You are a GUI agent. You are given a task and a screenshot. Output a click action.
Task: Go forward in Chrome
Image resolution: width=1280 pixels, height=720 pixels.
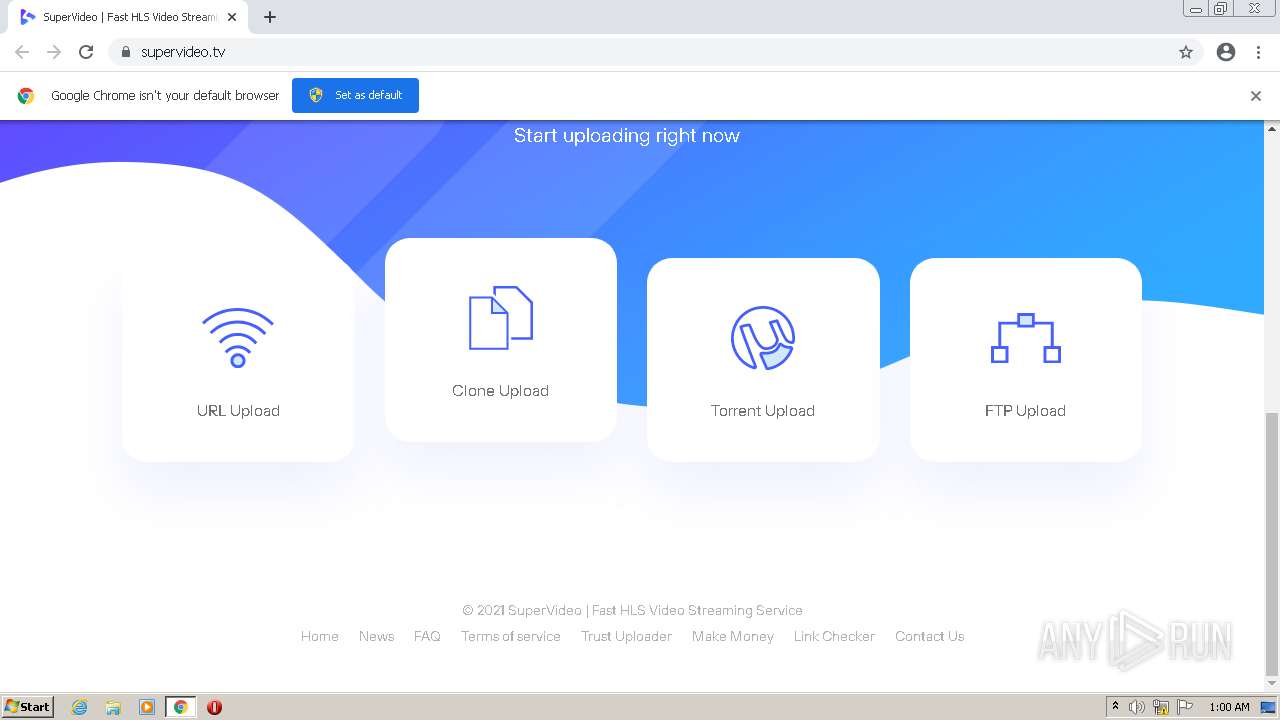tap(54, 52)
